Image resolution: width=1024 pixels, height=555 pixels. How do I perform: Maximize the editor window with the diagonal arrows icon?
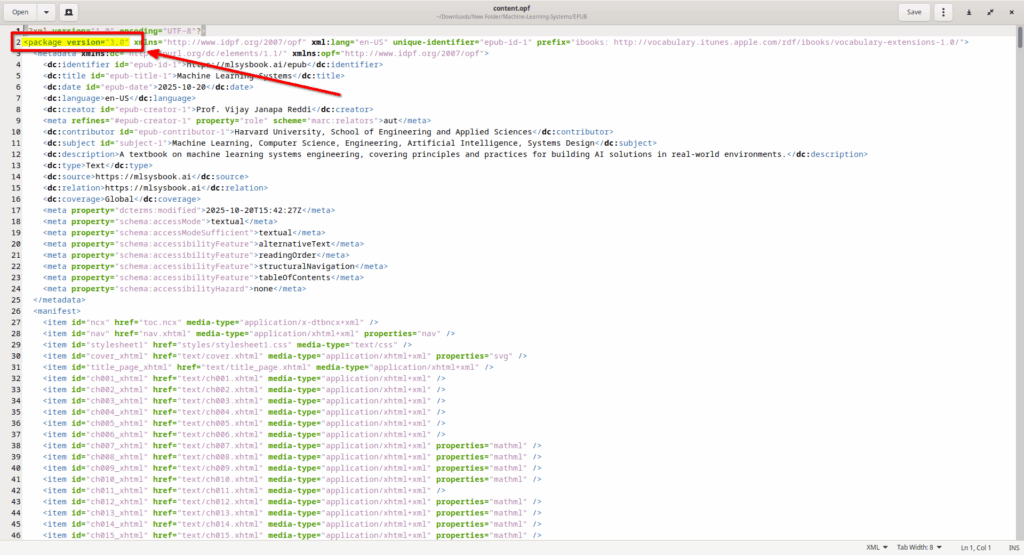(990, 12)
